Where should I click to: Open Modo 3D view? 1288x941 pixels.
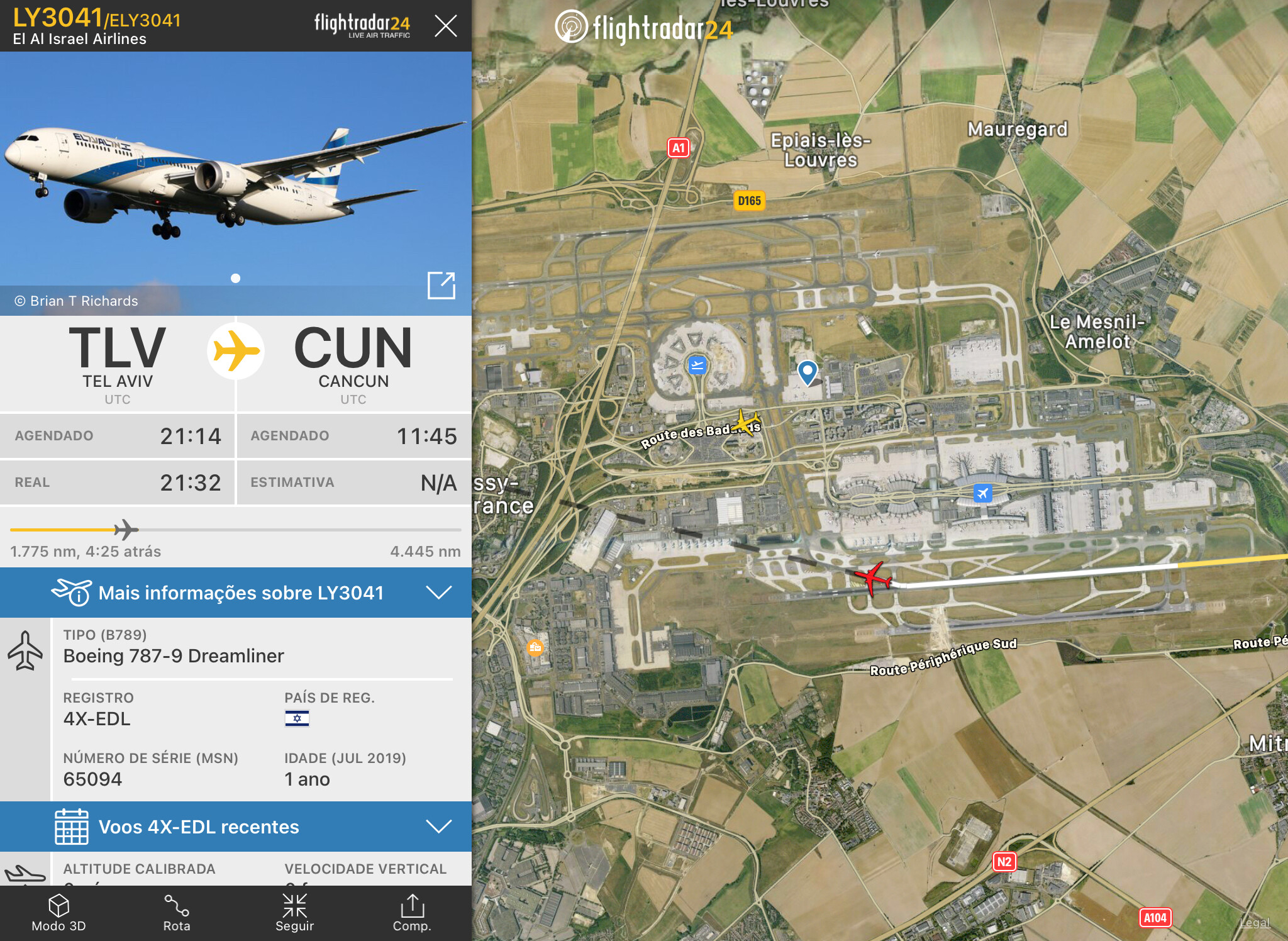[58, 913]
